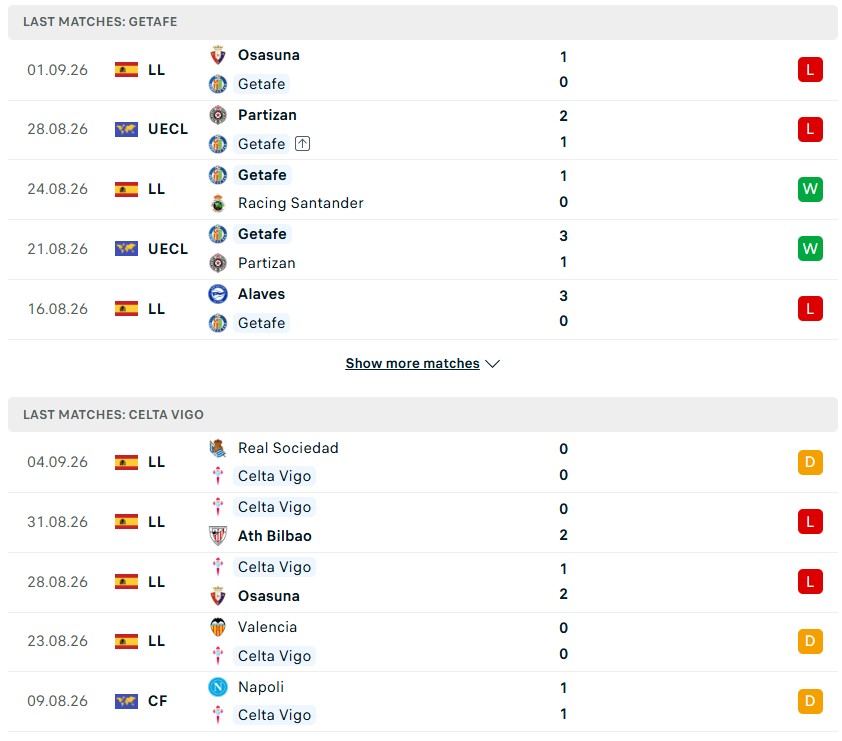Open the Alaves team name link

(262, 294)
